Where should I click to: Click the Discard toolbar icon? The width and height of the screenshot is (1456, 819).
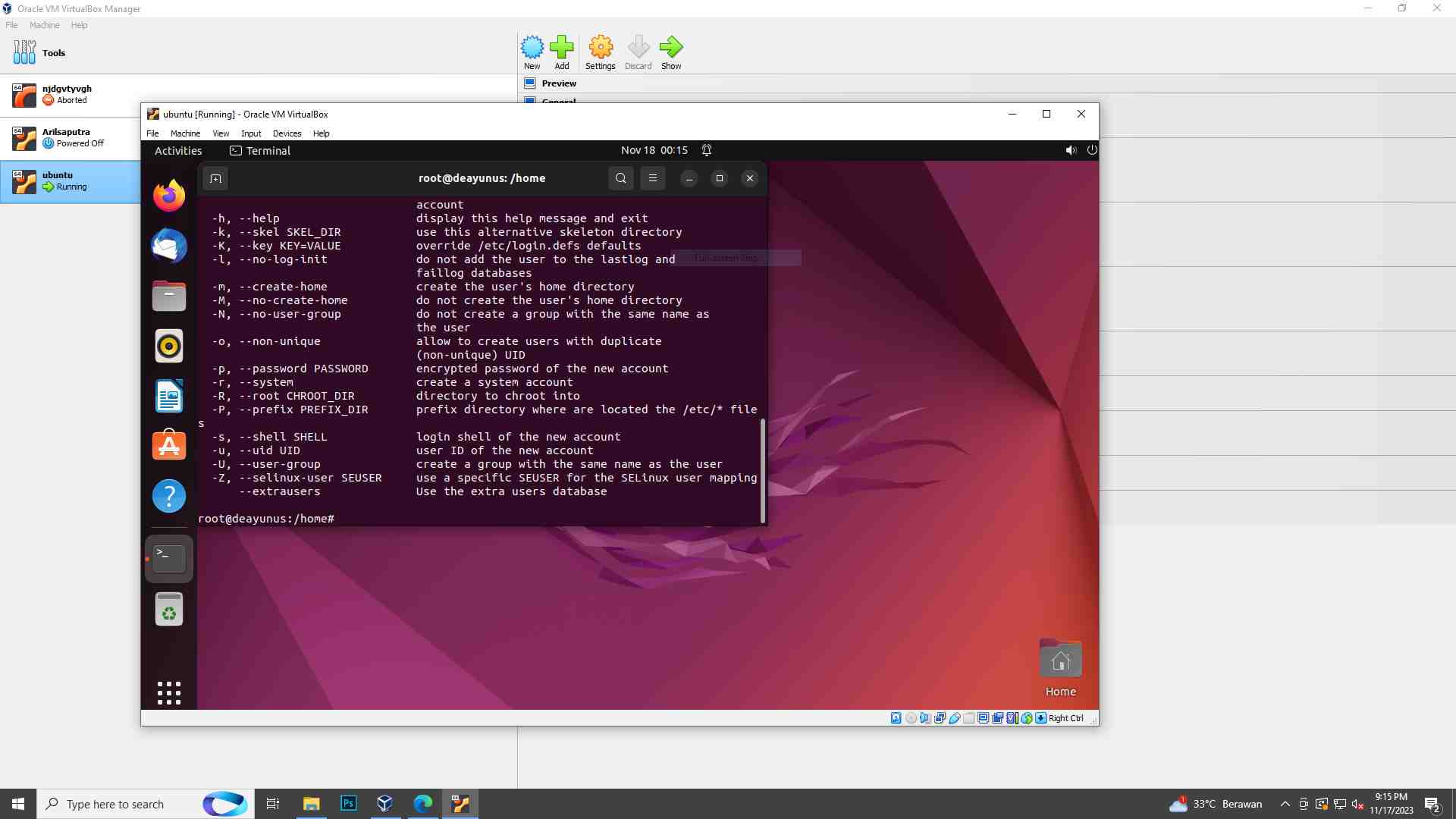click(x=639, y=52)
